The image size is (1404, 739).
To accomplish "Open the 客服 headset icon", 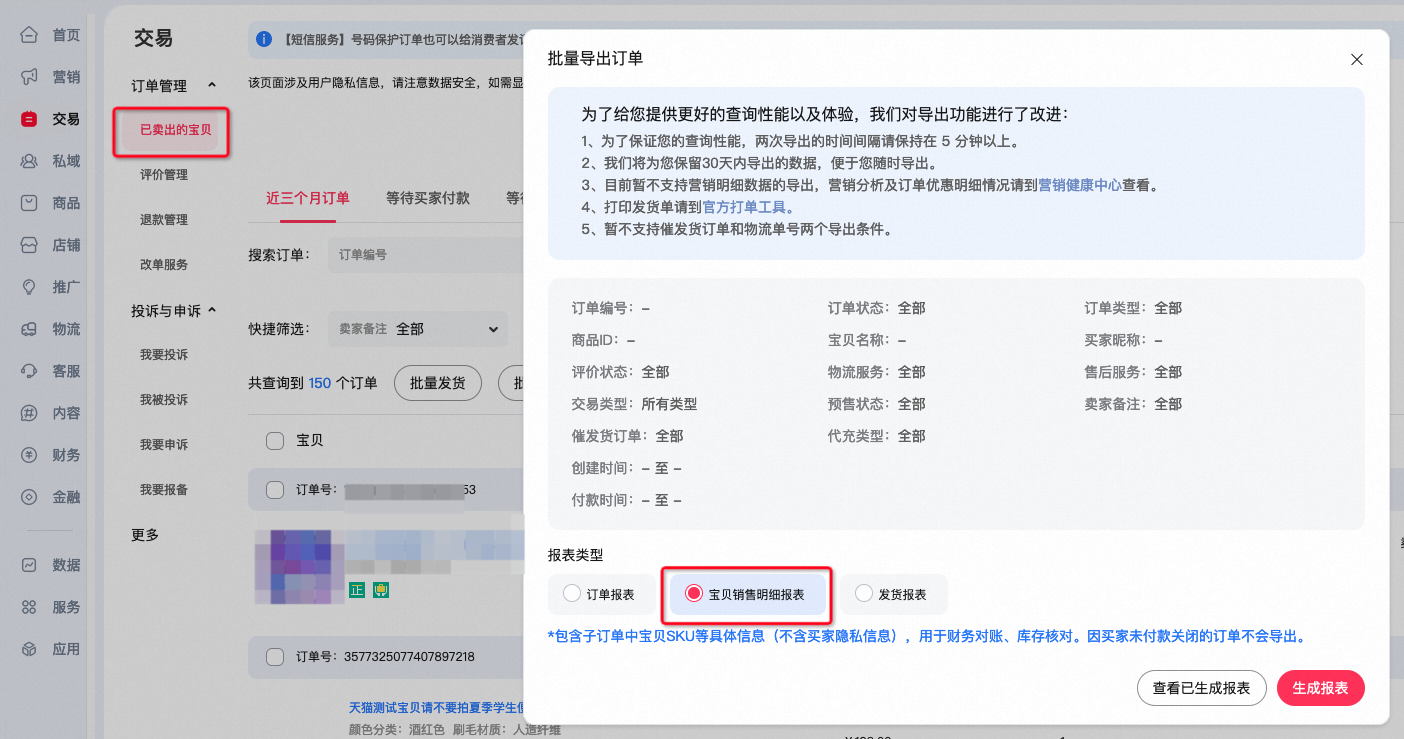I will pos(30,371).
